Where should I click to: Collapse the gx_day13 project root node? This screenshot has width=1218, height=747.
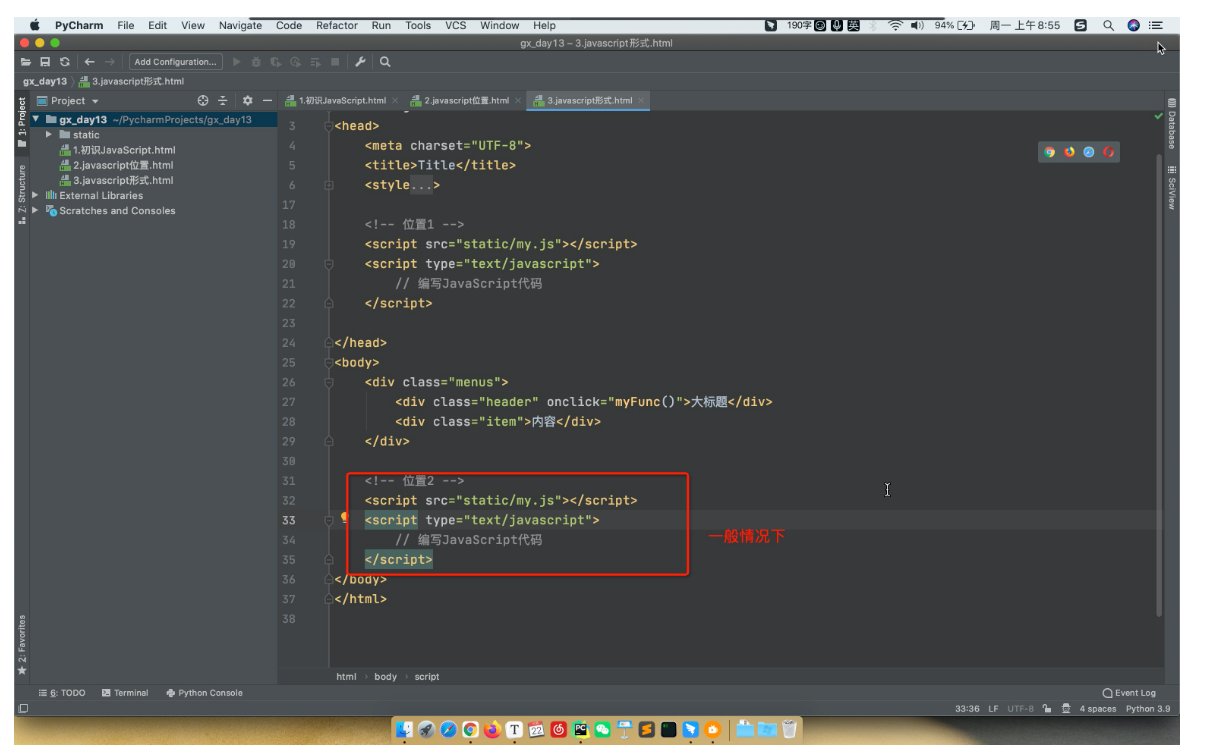point(36,120)
